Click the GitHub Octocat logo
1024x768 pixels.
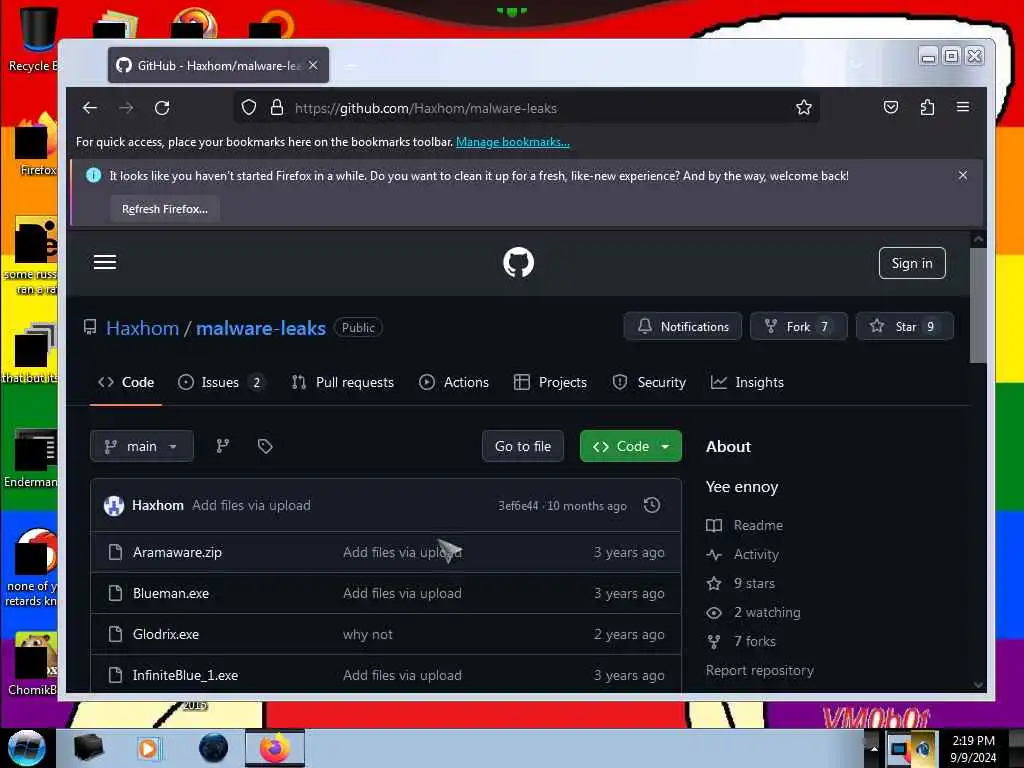(519, 263)
